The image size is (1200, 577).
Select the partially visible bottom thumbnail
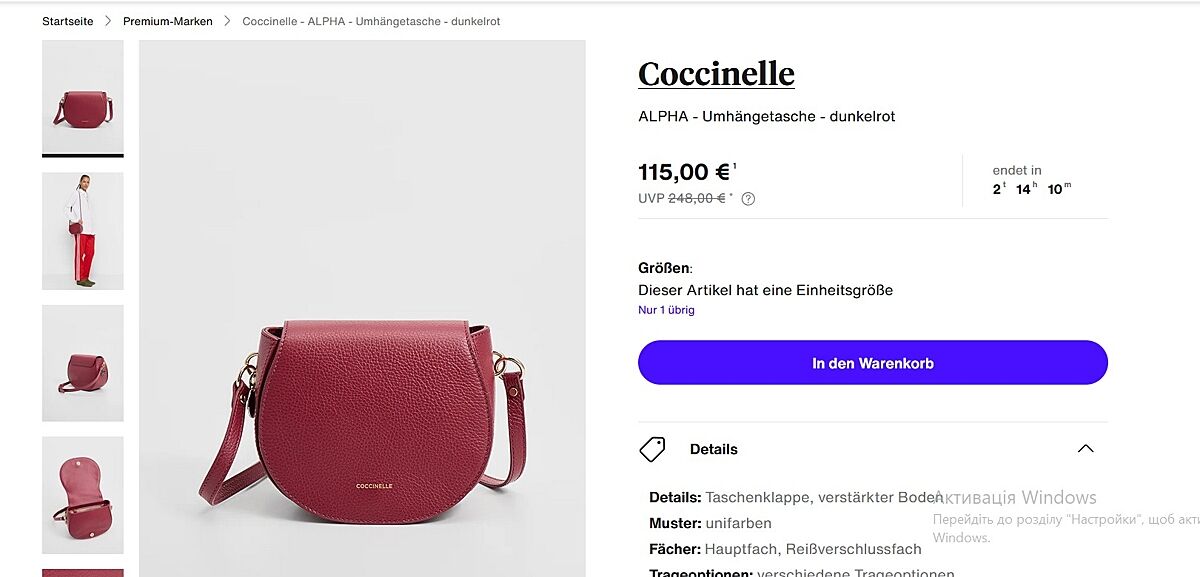(83, 572)
